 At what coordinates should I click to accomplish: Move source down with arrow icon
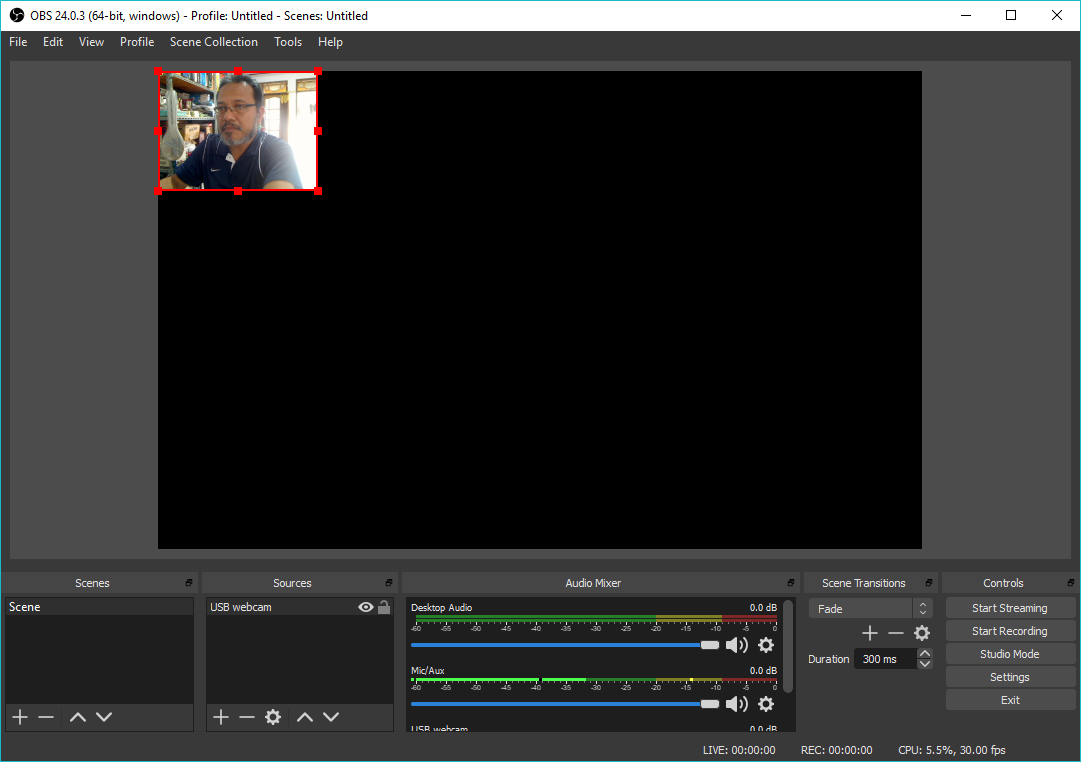point(331,717)
